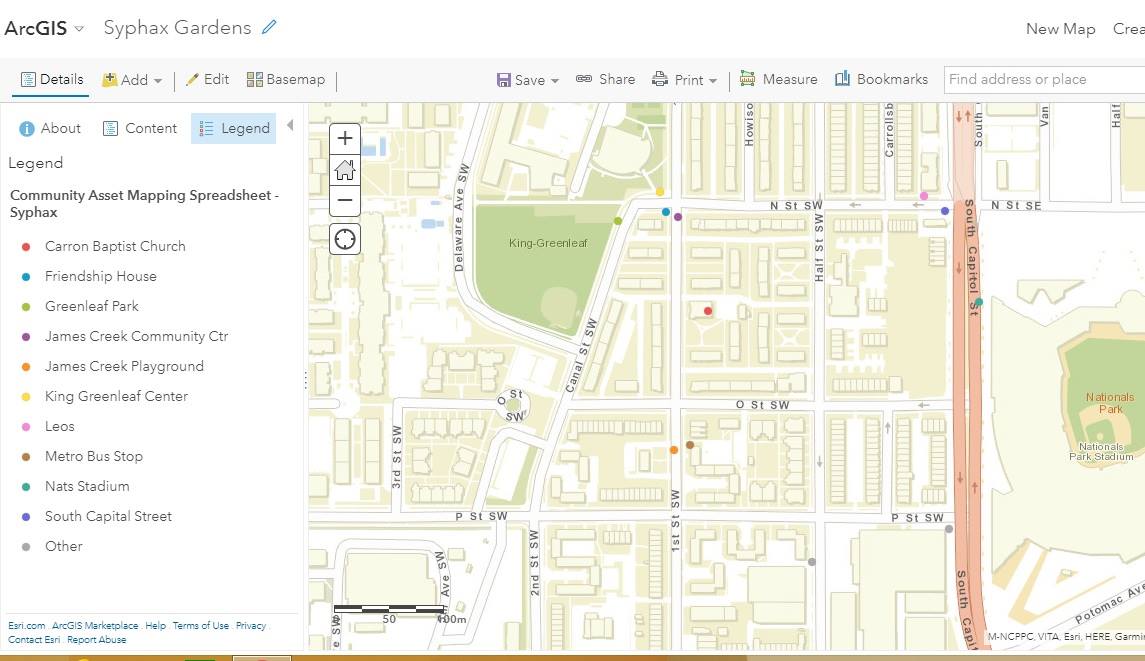This screenshot has height=661, width=1145.
Task: Open the Esri.com footer link
Action: pos(26,626)
